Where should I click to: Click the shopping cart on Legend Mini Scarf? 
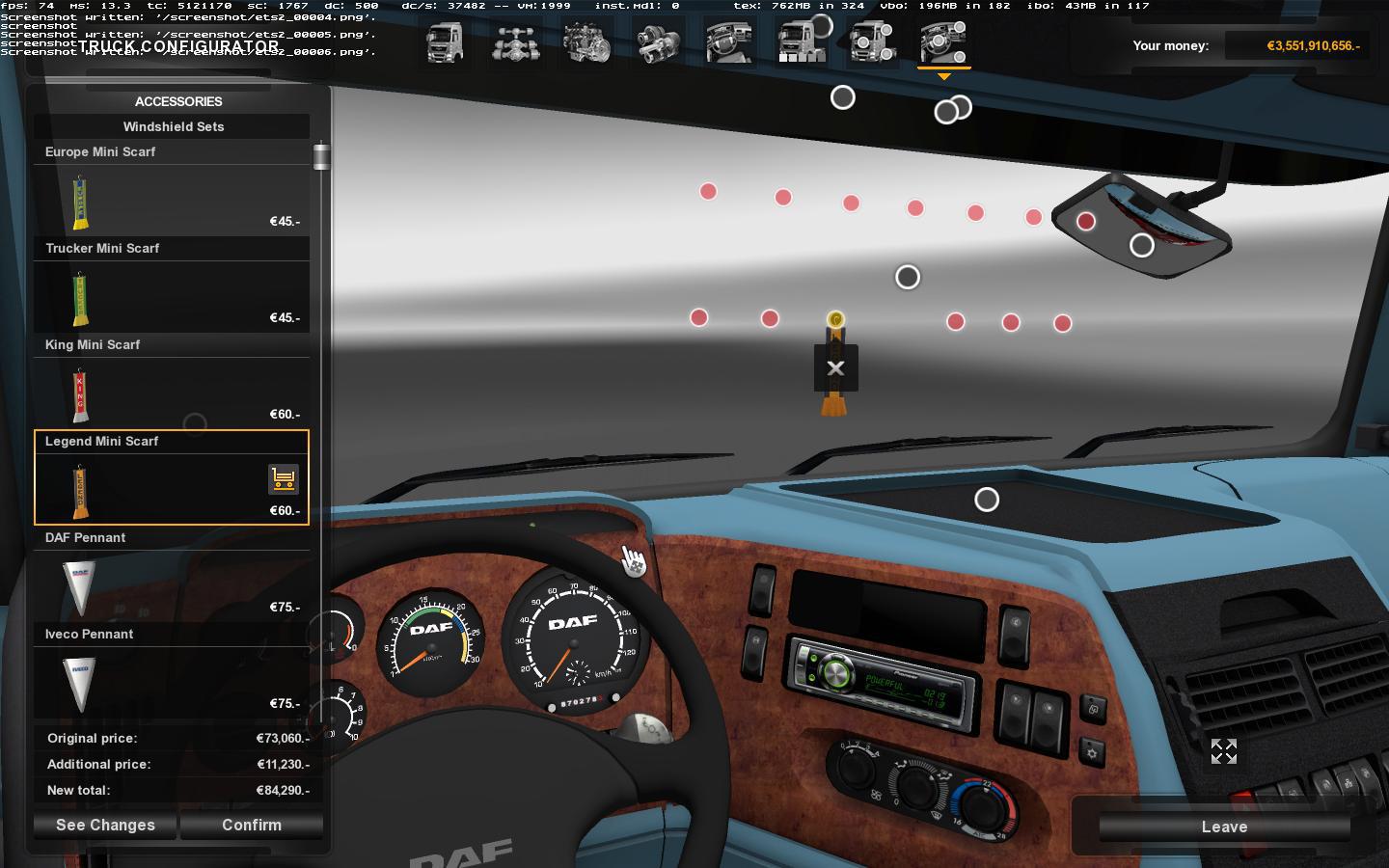283,478
